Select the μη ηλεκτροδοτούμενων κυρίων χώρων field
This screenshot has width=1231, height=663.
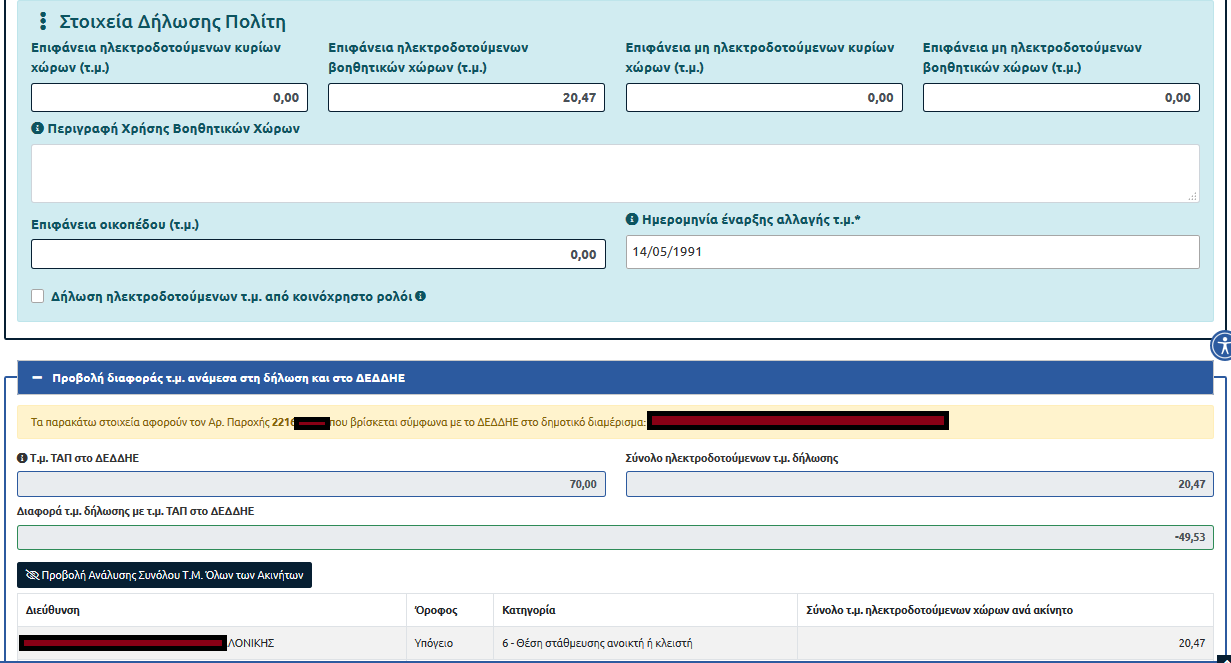click(764, 97)
